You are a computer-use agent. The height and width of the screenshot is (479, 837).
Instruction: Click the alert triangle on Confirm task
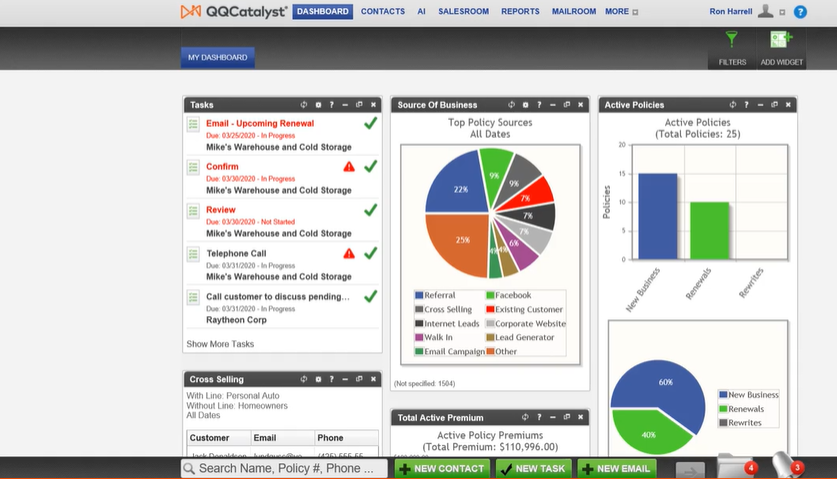[349, 167]
